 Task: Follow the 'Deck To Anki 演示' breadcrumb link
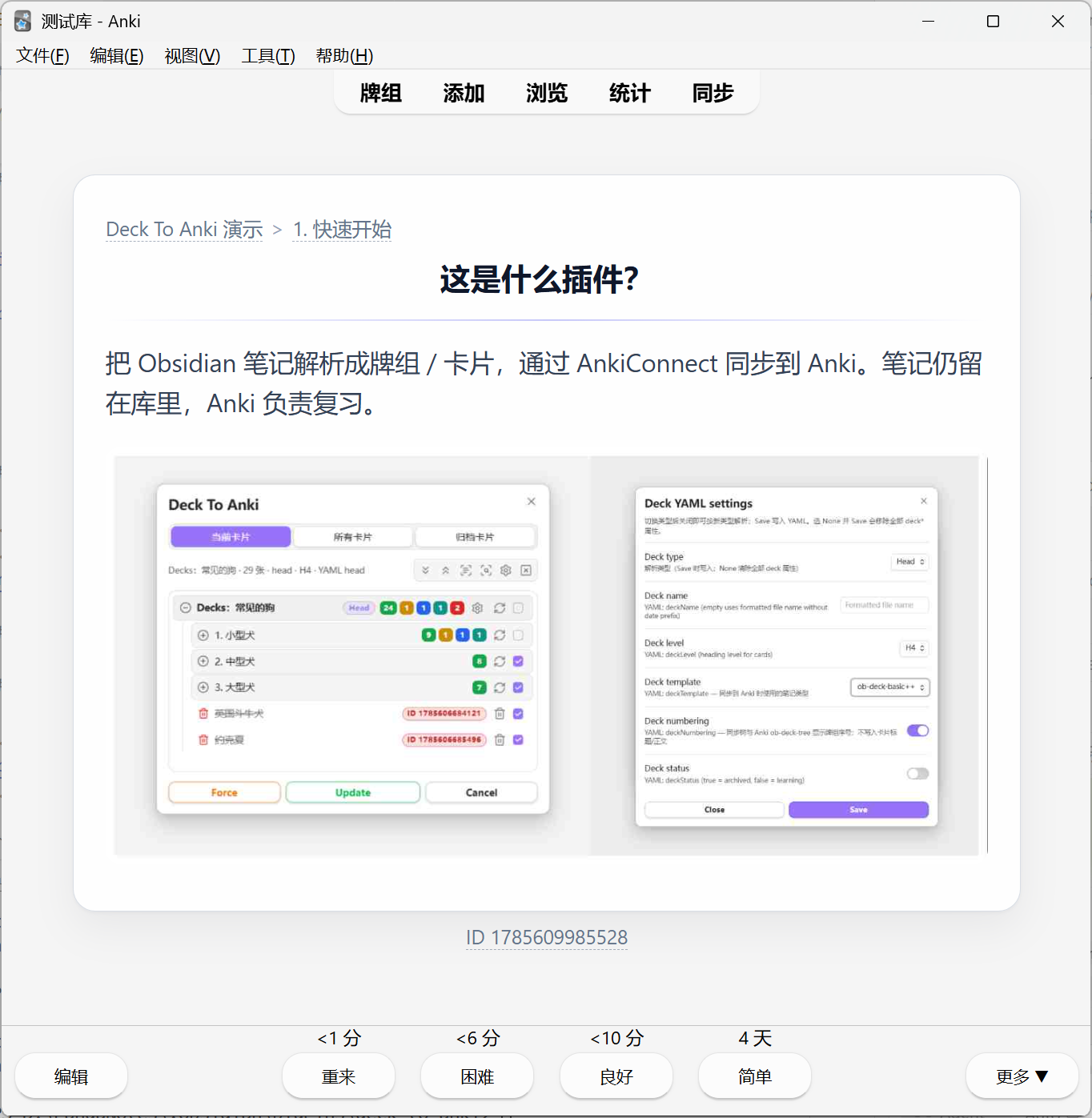pyautogui.click(x=184, y=230)
